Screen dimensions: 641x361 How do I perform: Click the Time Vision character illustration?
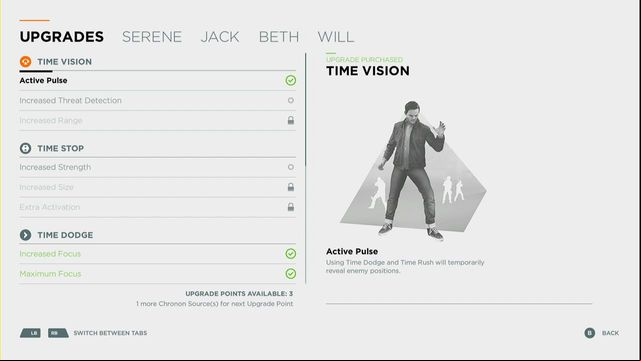(x=413, y=171)
